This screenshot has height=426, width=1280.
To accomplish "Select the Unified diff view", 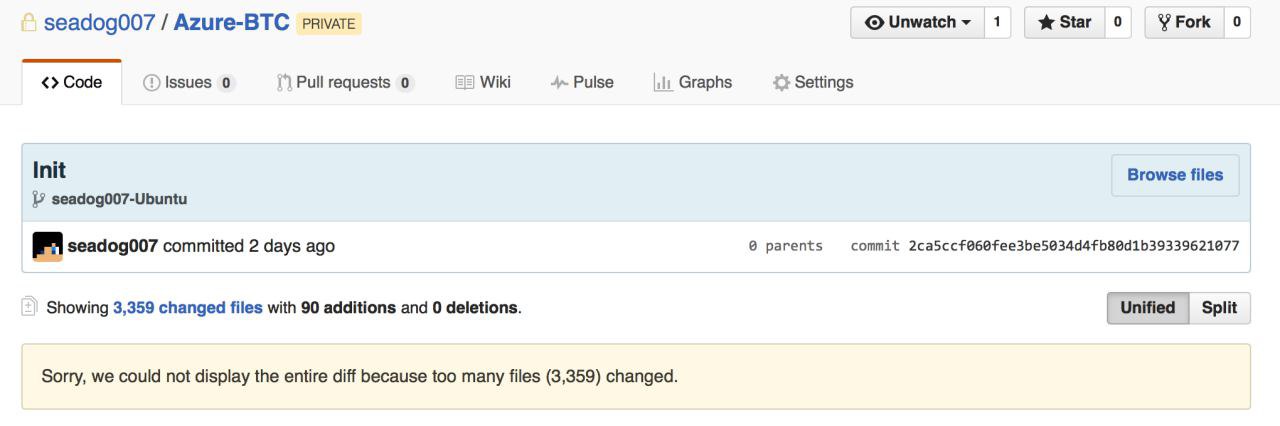I will coord(1147,308).
